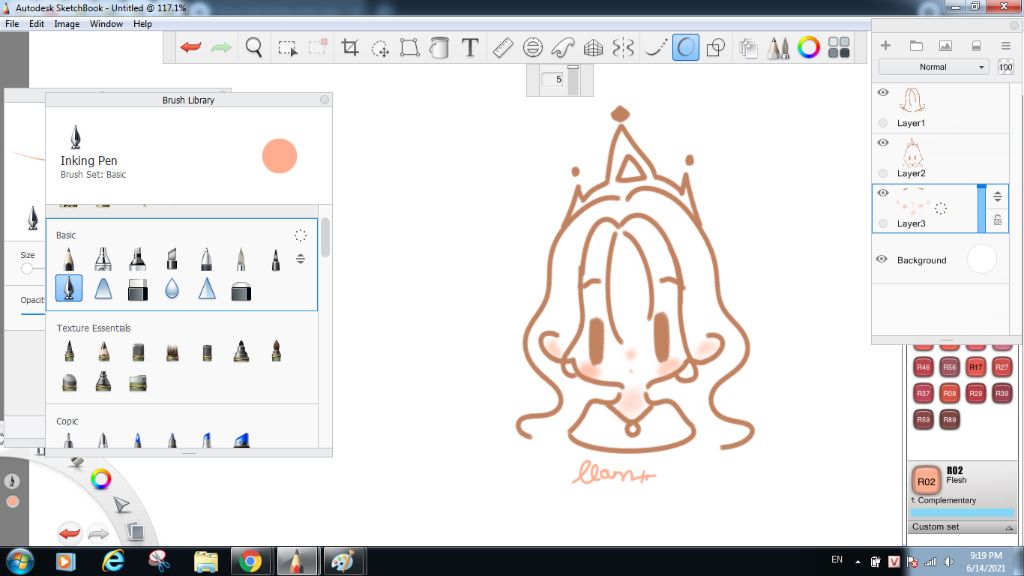Viewport: 1024px width, 576px height.
Task: Toggle the lock on Layer3
Action: pos(998,220)
